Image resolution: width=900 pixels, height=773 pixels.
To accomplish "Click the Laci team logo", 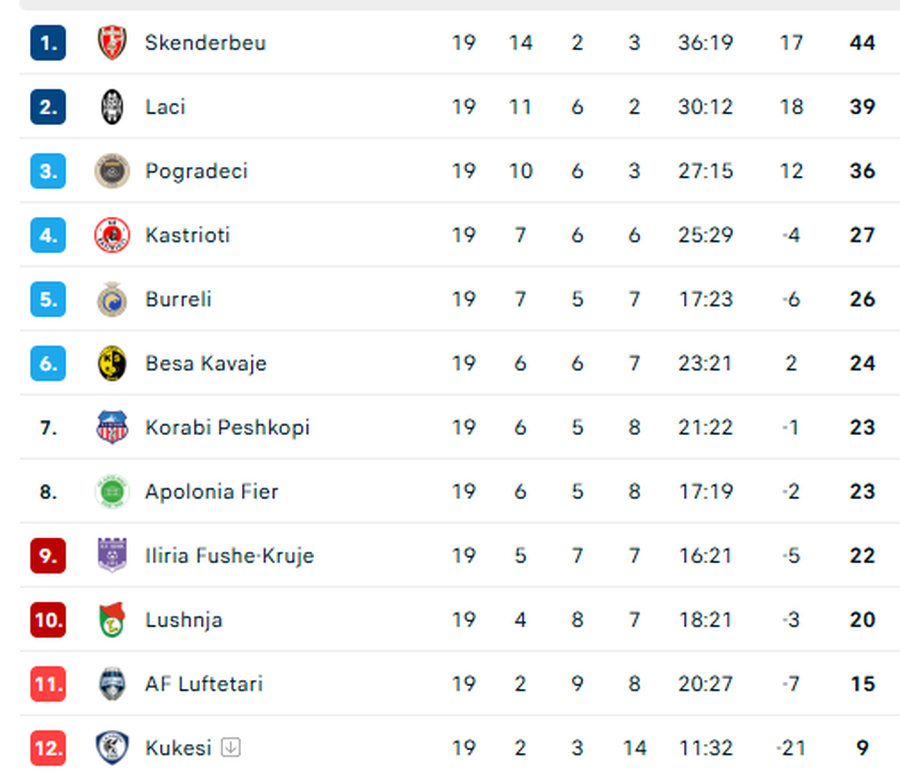I will pyautogui.click(x=112, y=107).
